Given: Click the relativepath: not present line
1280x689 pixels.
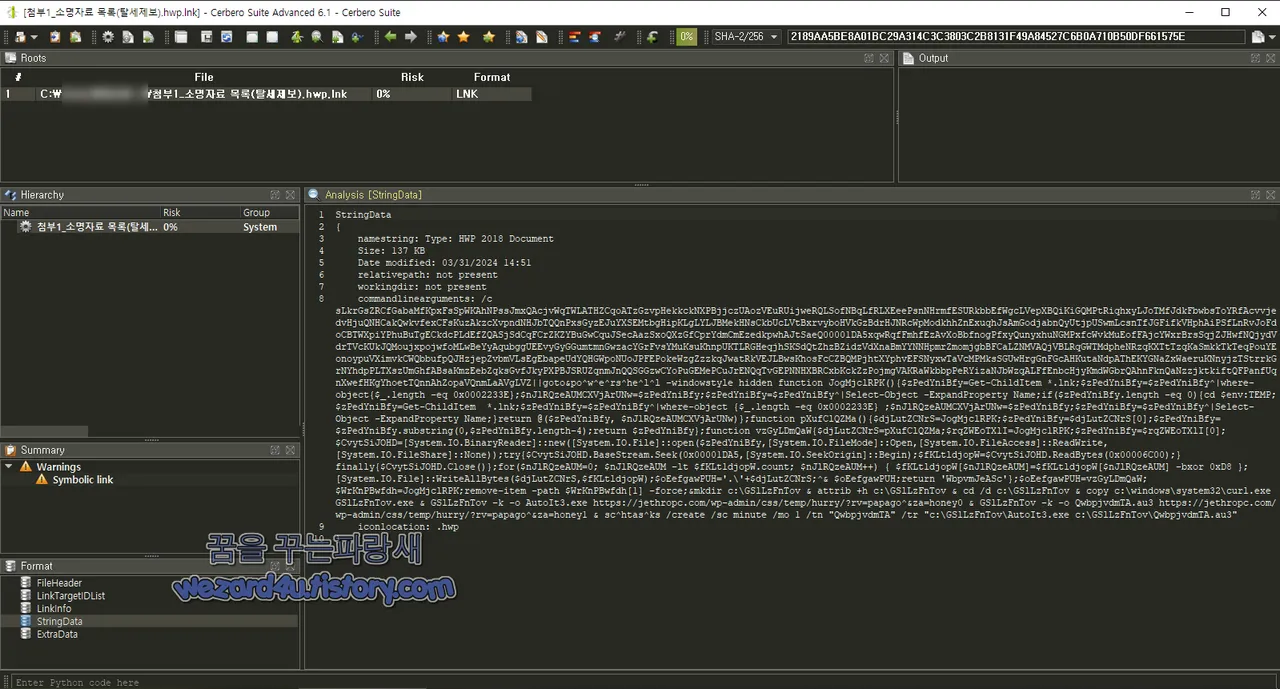Looking at the screenshot, I should [427, 275].
